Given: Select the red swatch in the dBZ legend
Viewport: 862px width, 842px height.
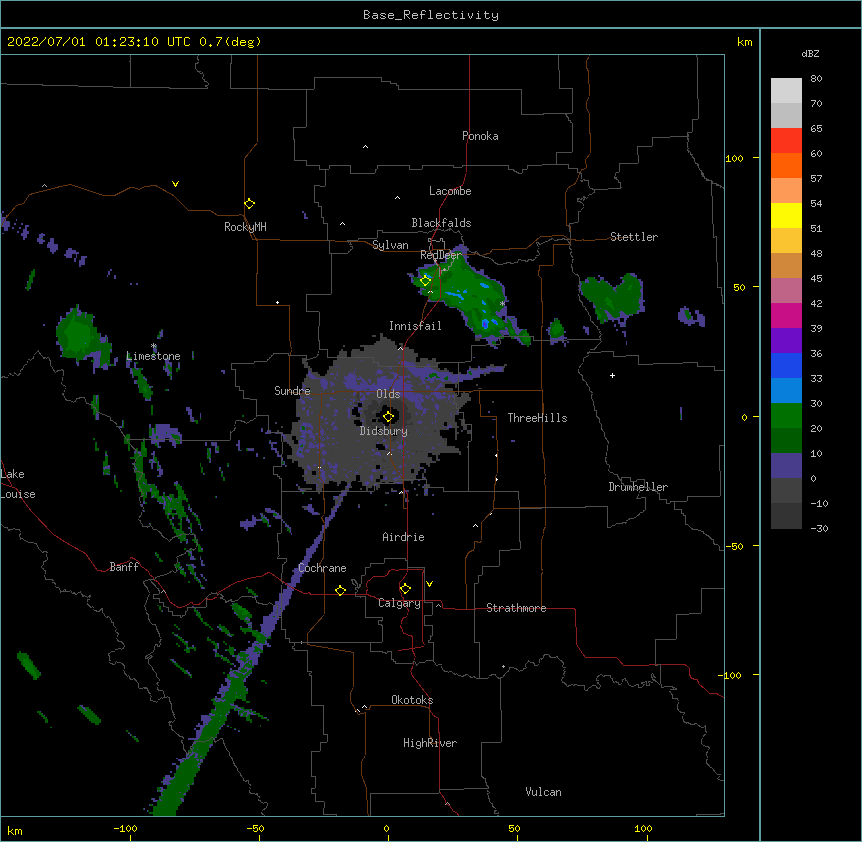Looking at the screenshot, I should (786, 141).
